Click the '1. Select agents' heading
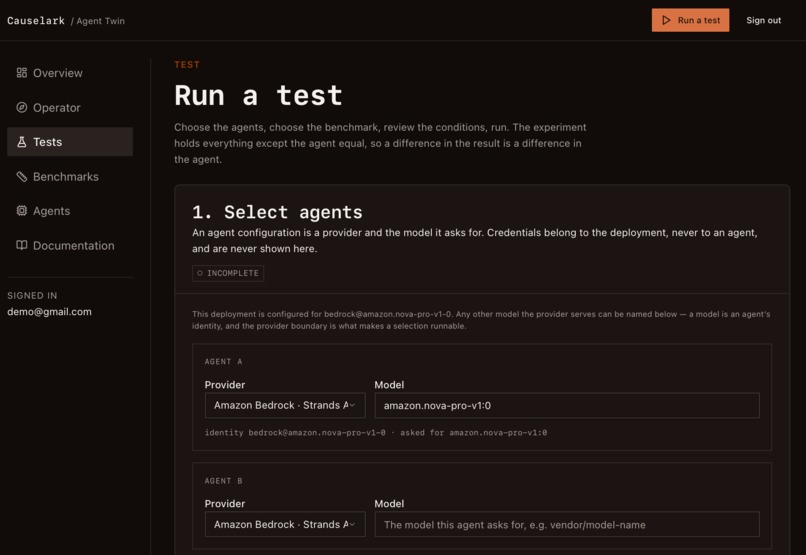The height and width of the screenshot is (555, 806). tap(277, 212)
